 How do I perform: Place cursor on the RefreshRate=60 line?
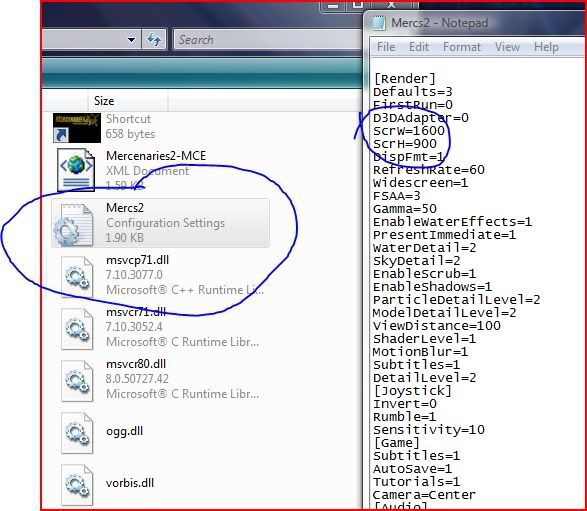click(x=429, y=170)
